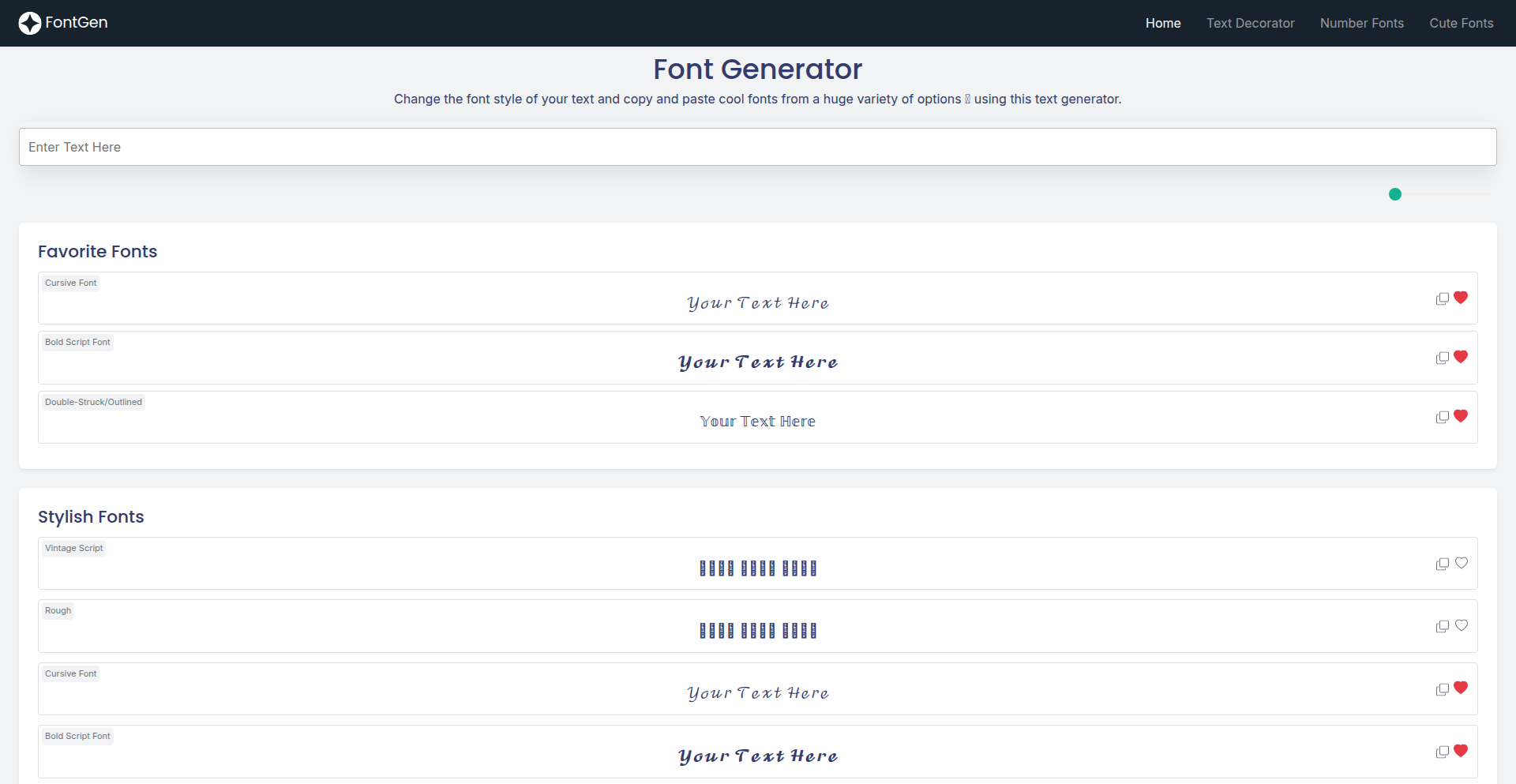
Task: Copy the Bold Script Font text under Stylish Fonts
Action: pos(1443,751)
